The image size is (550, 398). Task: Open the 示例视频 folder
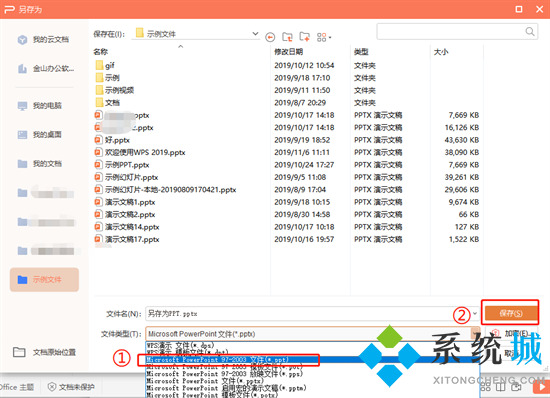(x=115, y=90)
